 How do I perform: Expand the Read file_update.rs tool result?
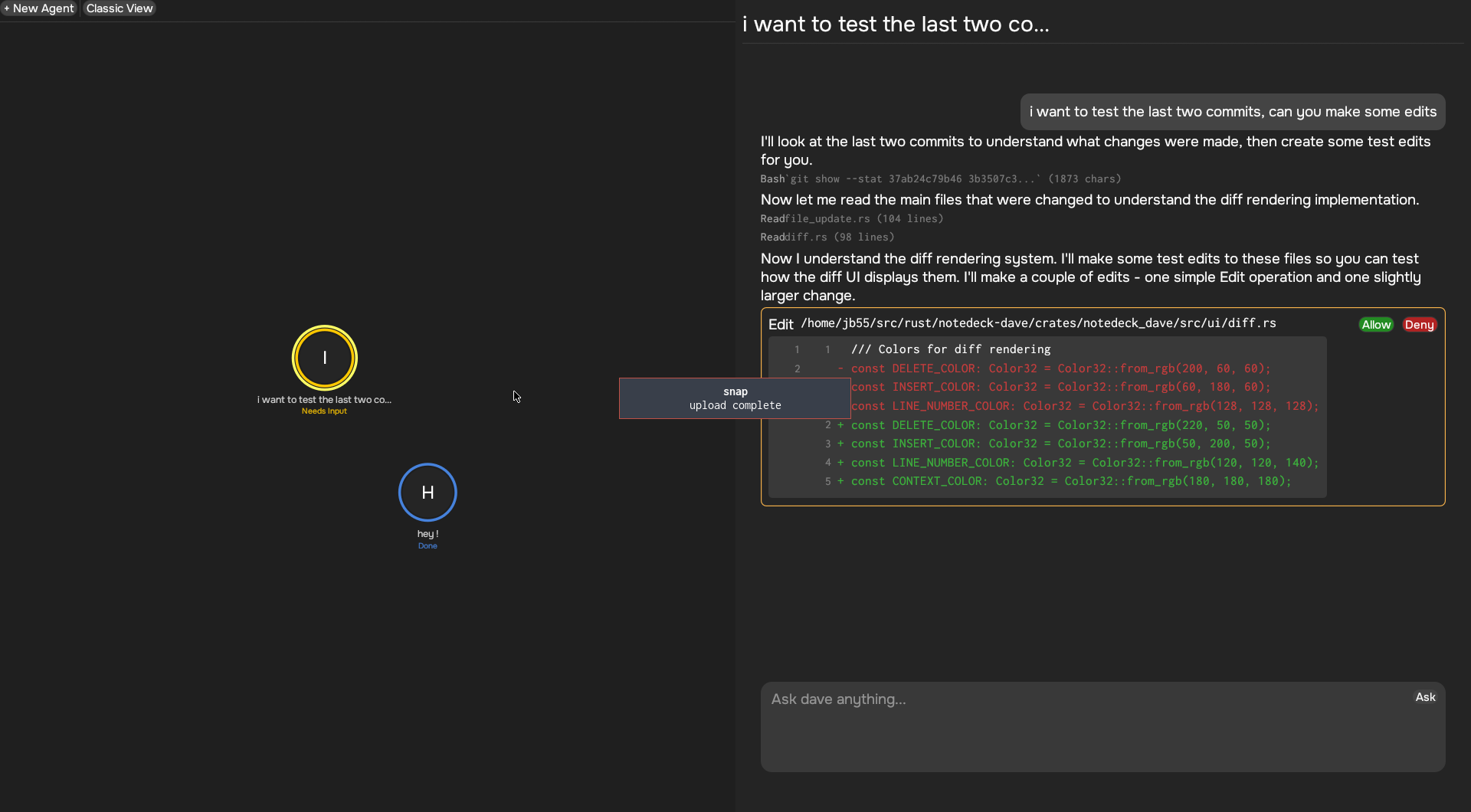851,219
